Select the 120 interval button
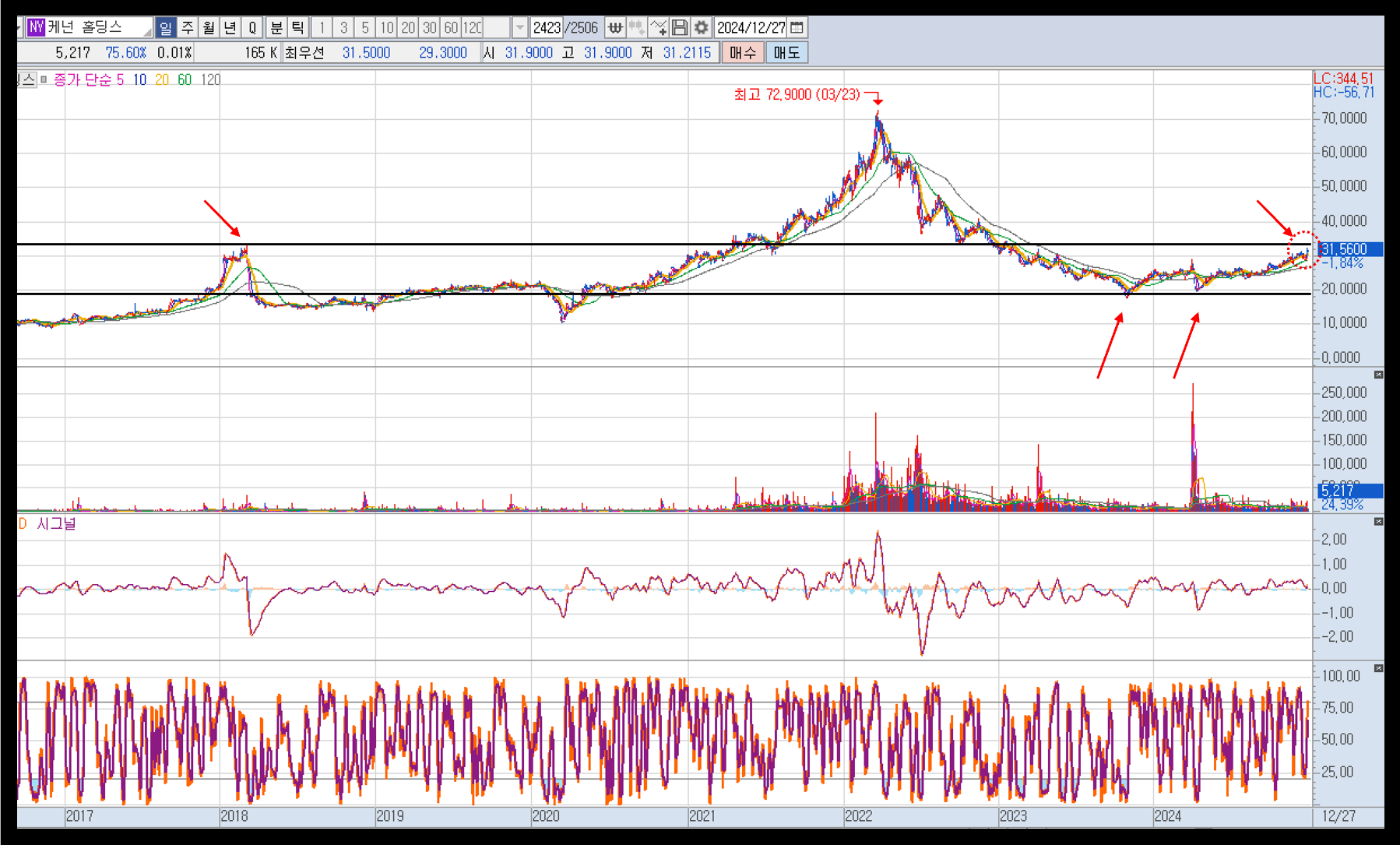 pos(473,28)
